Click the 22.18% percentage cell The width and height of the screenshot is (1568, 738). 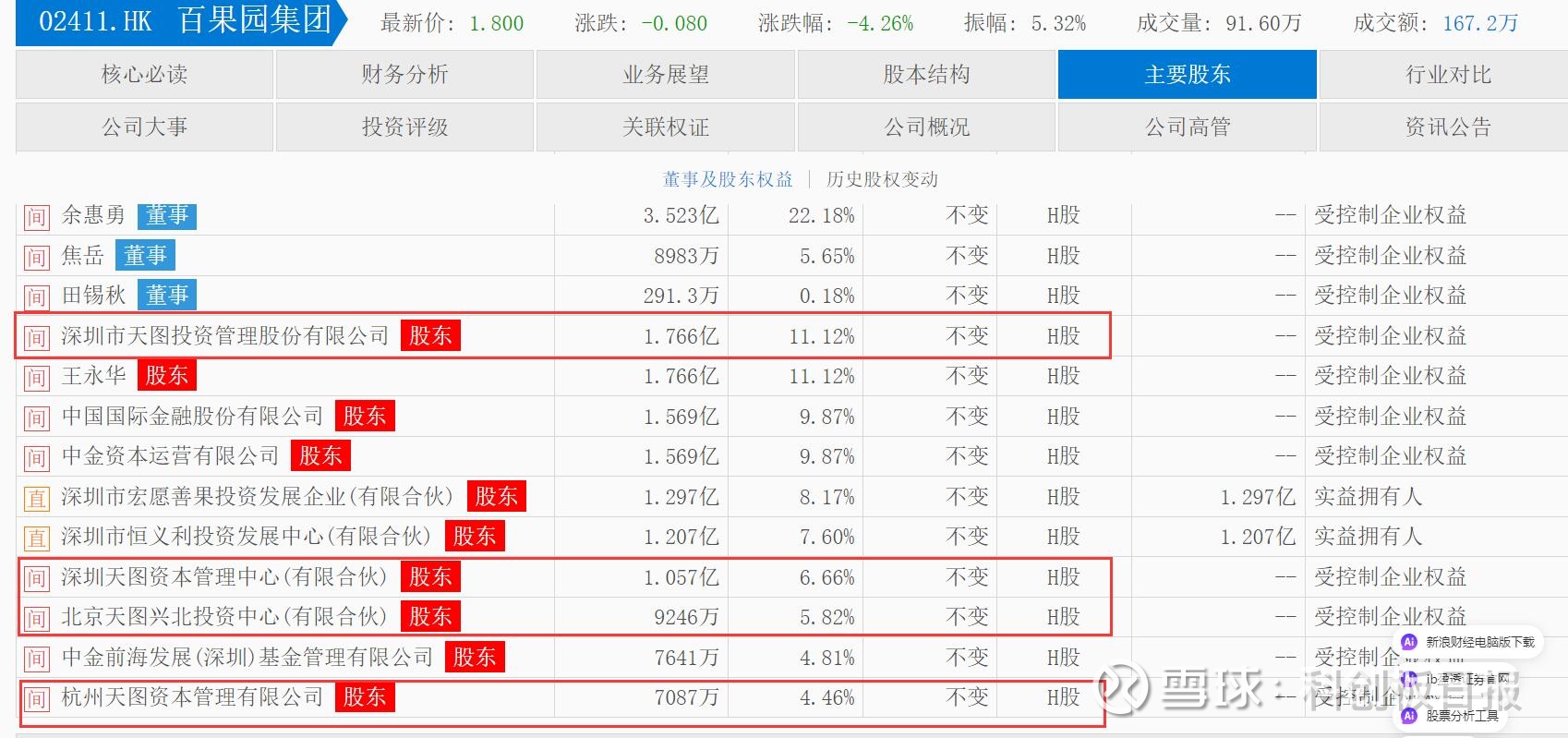pyautogui.click(x=822, y=216)
